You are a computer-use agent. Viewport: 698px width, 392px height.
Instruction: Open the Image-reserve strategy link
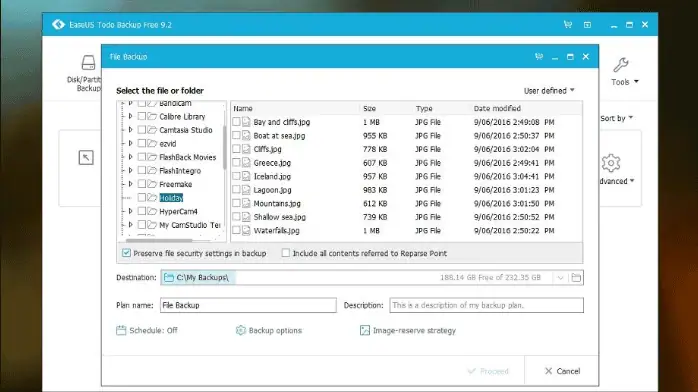point(414,330)
